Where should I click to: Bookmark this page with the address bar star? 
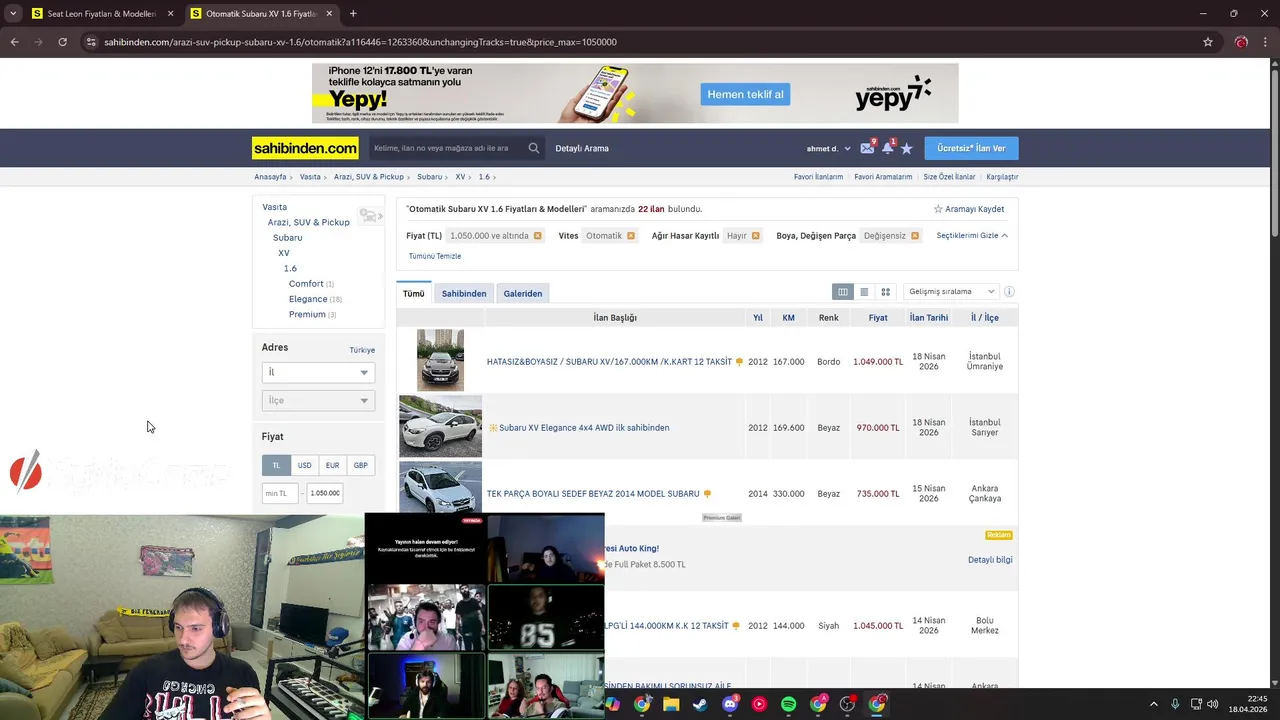1208,42
